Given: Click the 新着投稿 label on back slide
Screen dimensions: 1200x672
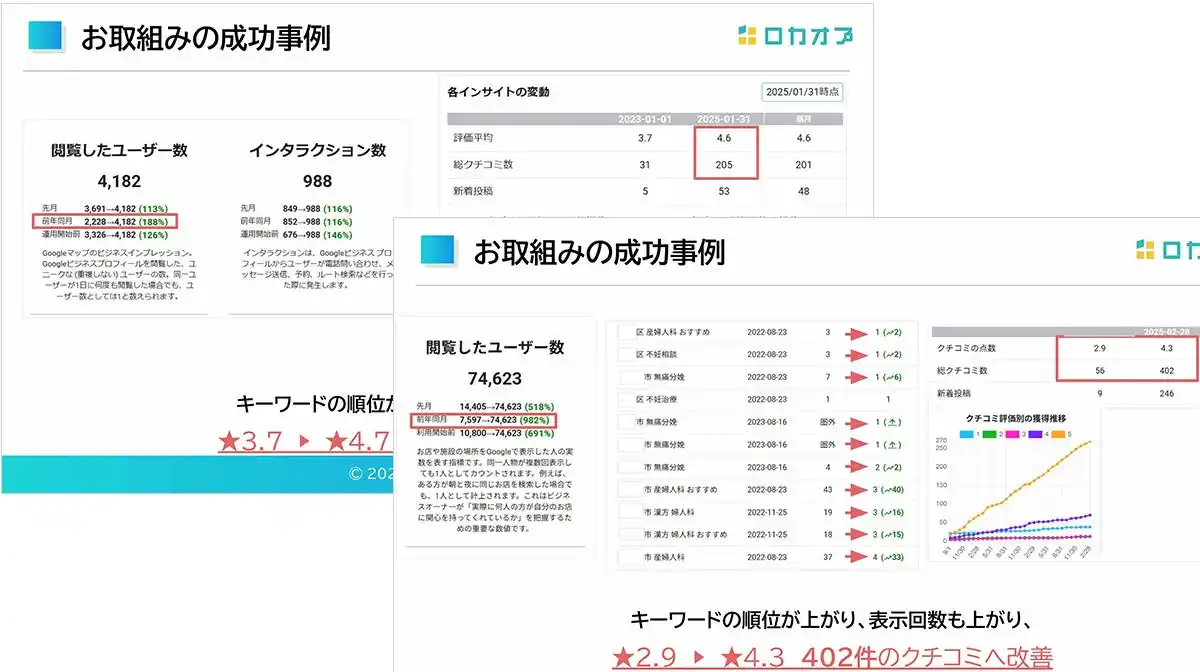Looking at the screenshot, I should (473, 190).
